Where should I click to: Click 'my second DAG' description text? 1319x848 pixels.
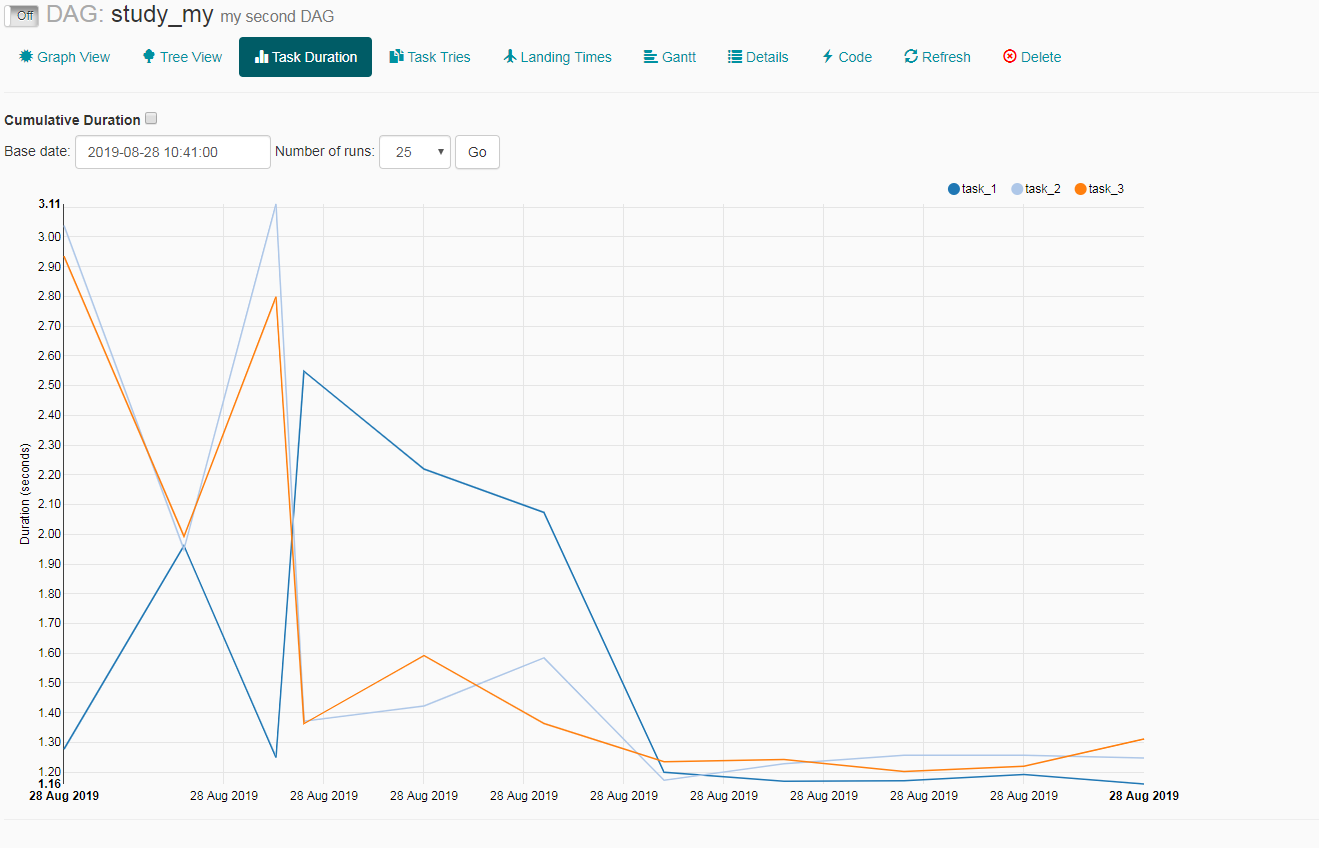click(277, 17)
